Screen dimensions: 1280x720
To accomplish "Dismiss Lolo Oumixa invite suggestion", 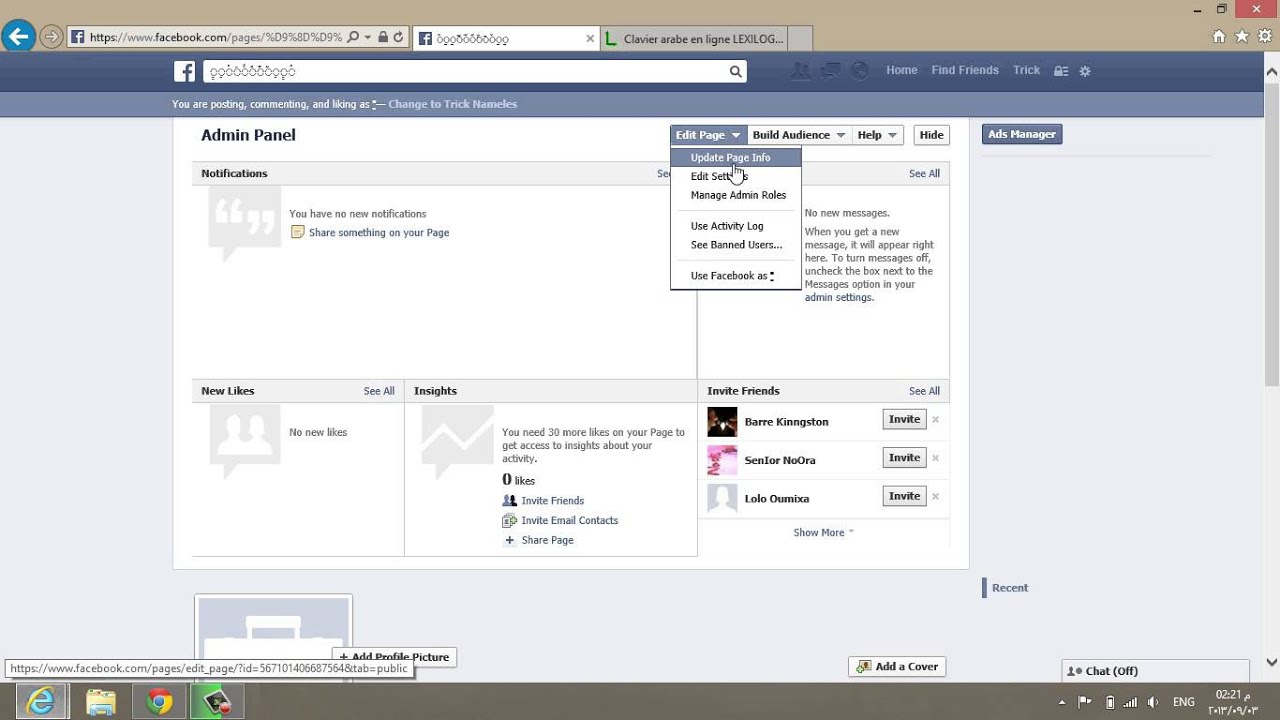I will (936, 496).
